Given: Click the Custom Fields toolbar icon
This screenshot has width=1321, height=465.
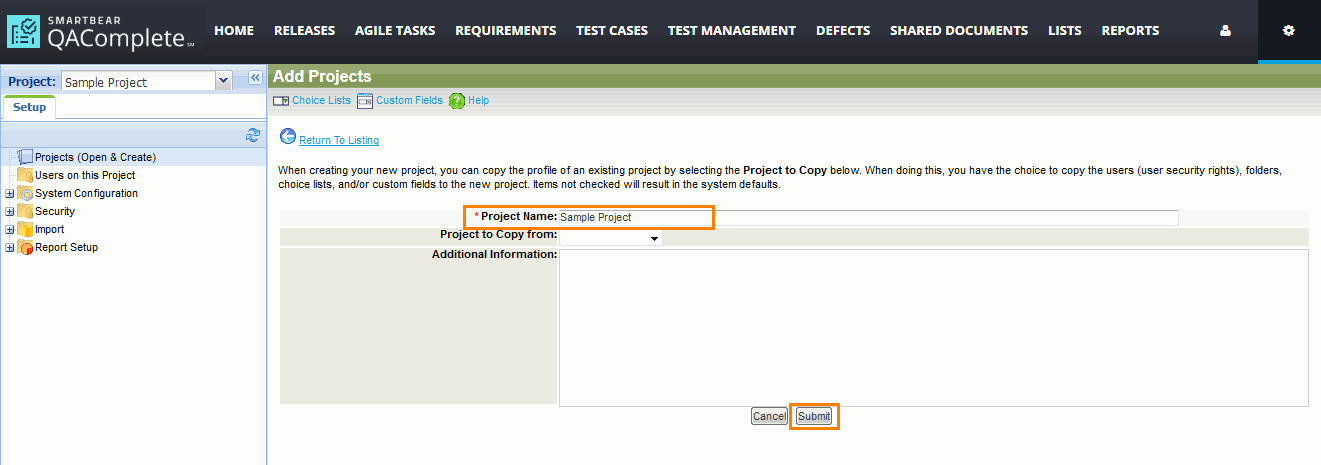Looking at the screenshot, I should [x=365, y=101].
